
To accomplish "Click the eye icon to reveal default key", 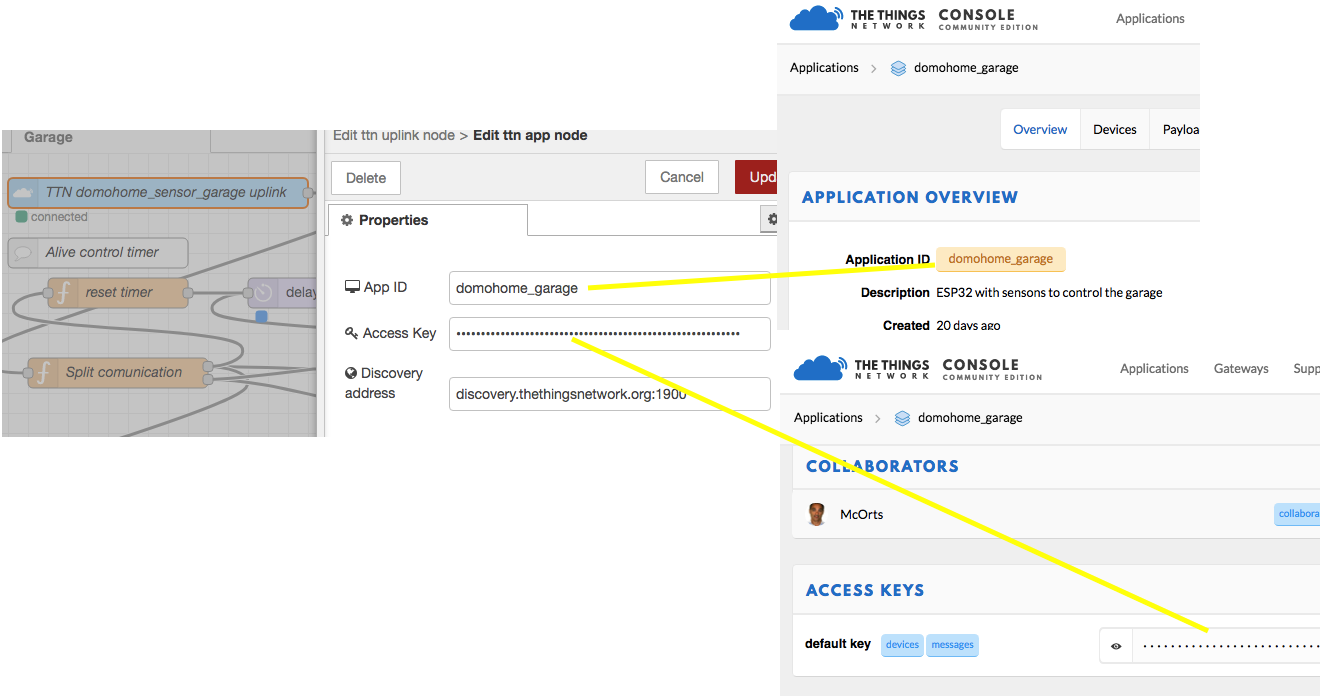I will (x=1116, y=646).
